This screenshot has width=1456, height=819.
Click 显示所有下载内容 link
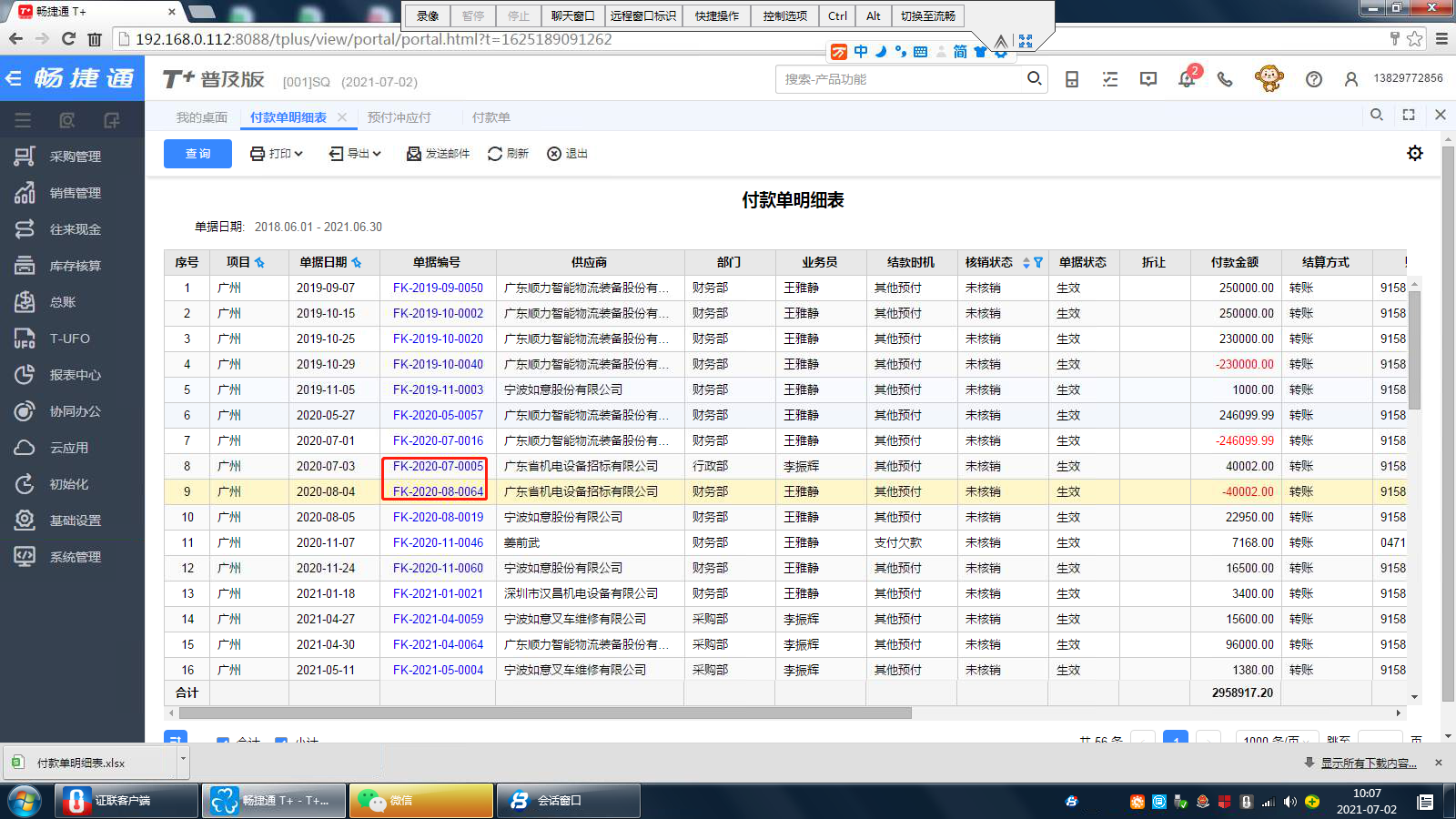[1369, 763]
